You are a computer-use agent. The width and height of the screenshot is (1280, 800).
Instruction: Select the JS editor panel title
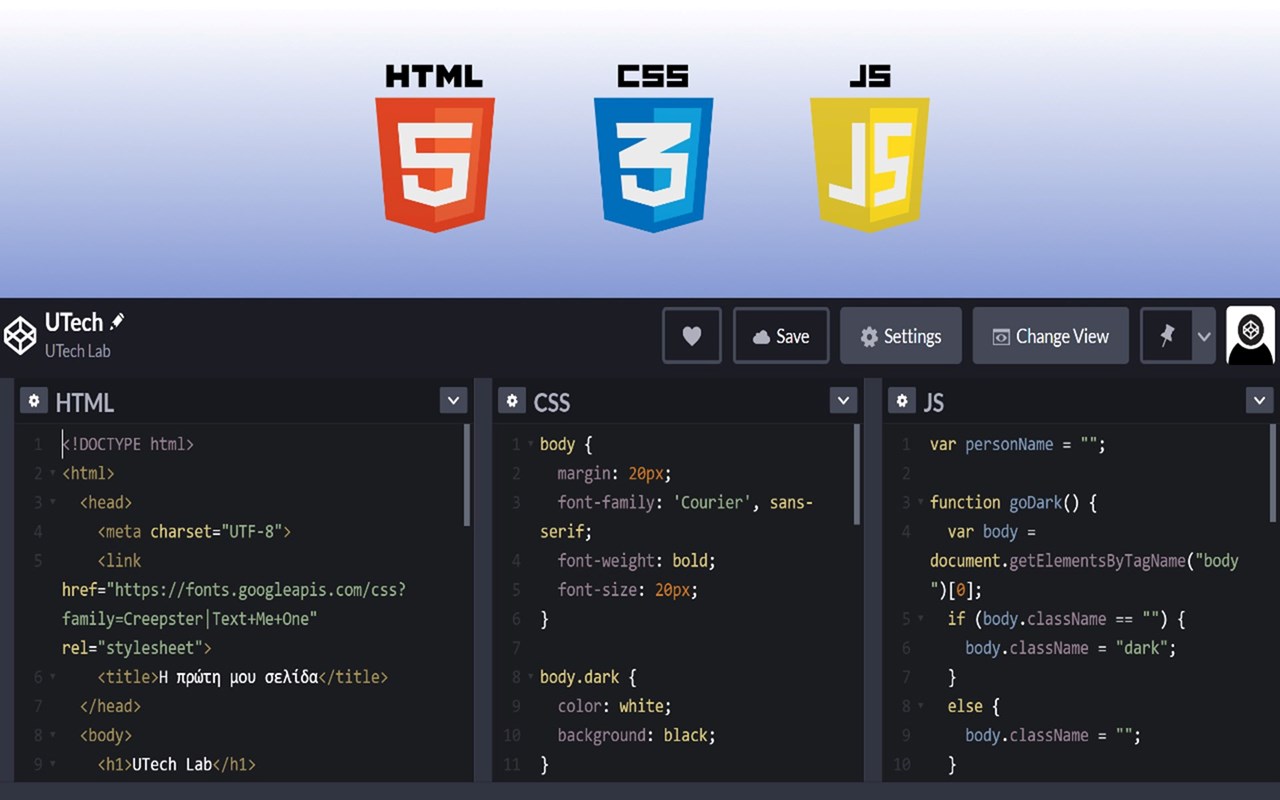click(x=934, y=402)
